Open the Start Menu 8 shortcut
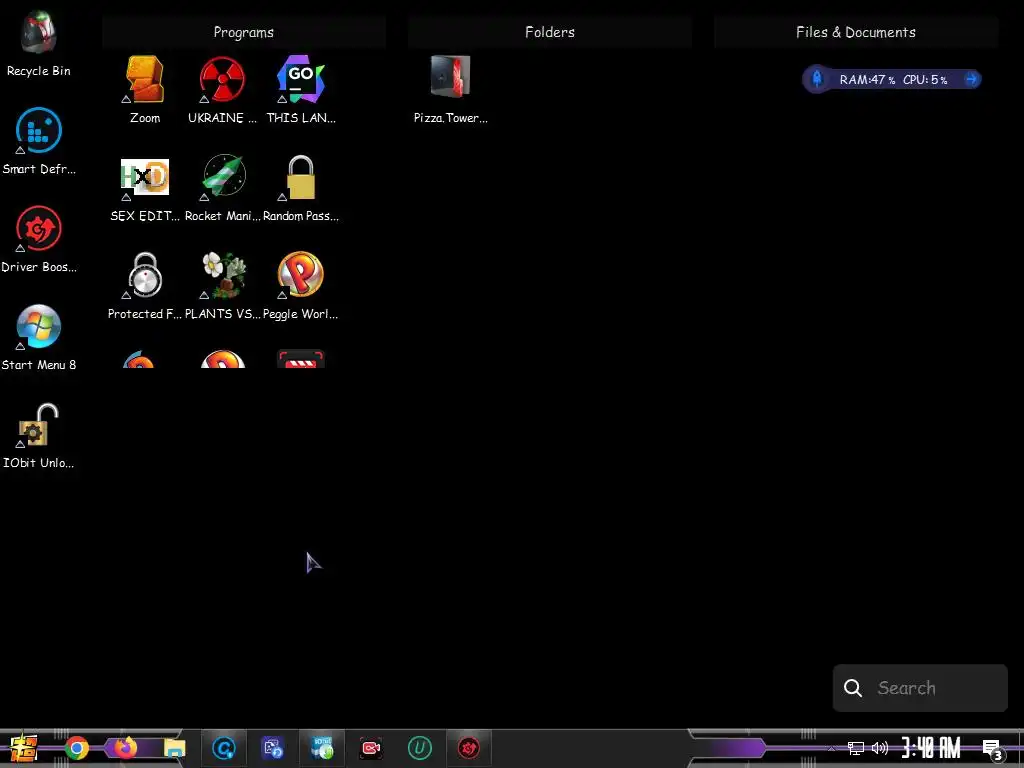The height and width of the screenshot is (768, 1024). point(39,327)
